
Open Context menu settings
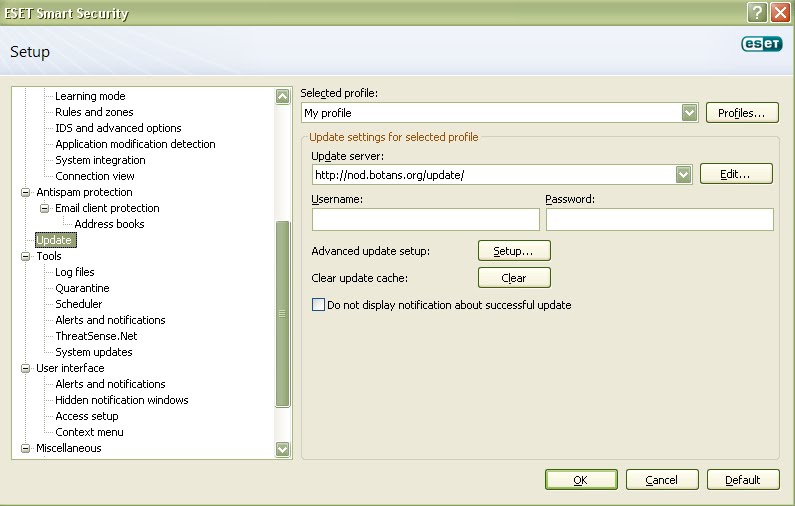pos(89,432)
